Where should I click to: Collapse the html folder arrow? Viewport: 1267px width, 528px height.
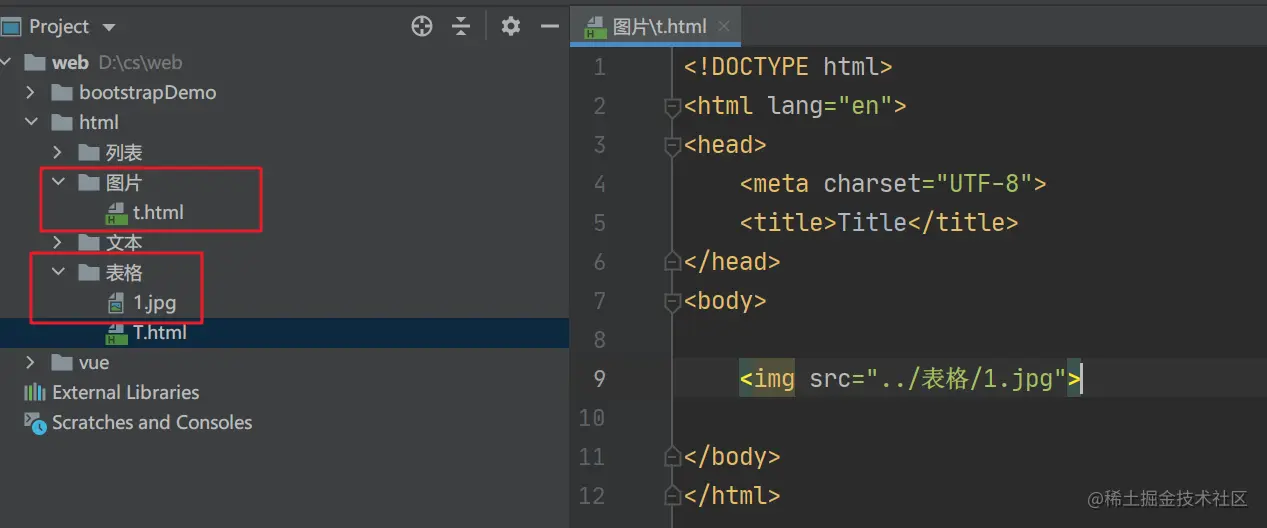click(30, 122)
